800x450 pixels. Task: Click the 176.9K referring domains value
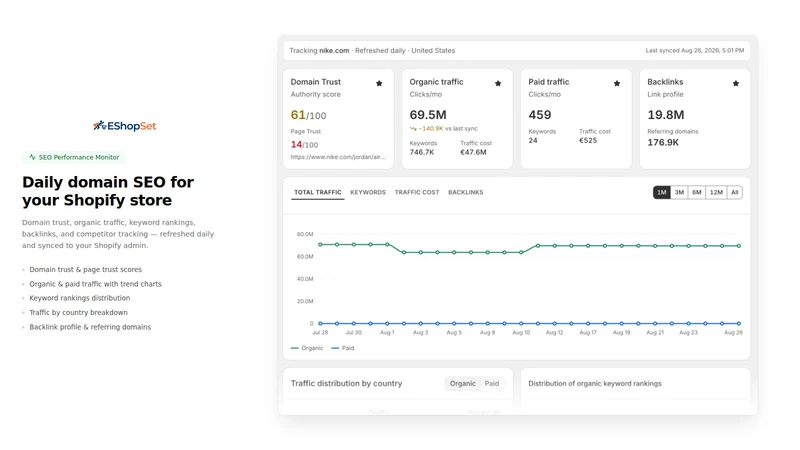click(663, 142)
